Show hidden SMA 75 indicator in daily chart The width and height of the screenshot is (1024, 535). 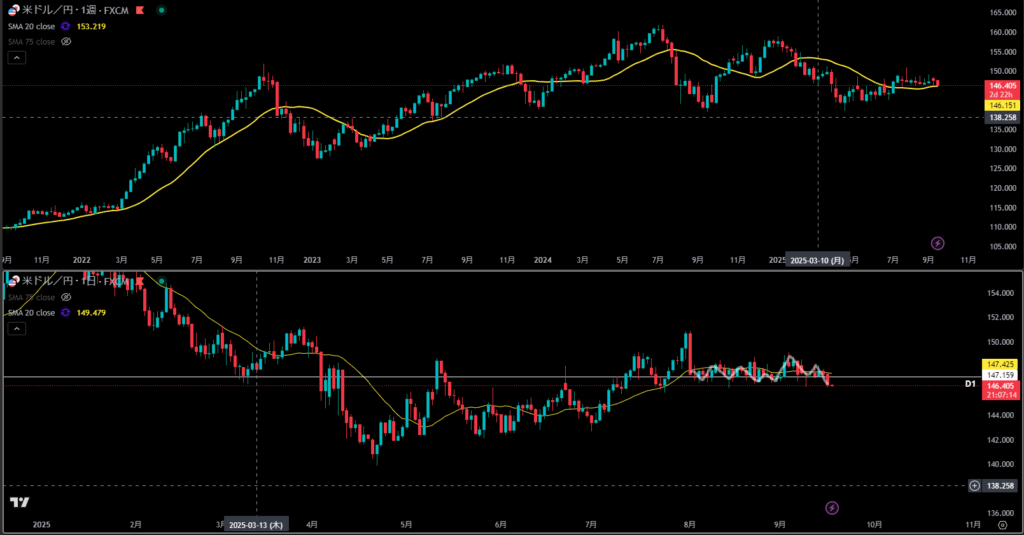click(x=67, y=297)
